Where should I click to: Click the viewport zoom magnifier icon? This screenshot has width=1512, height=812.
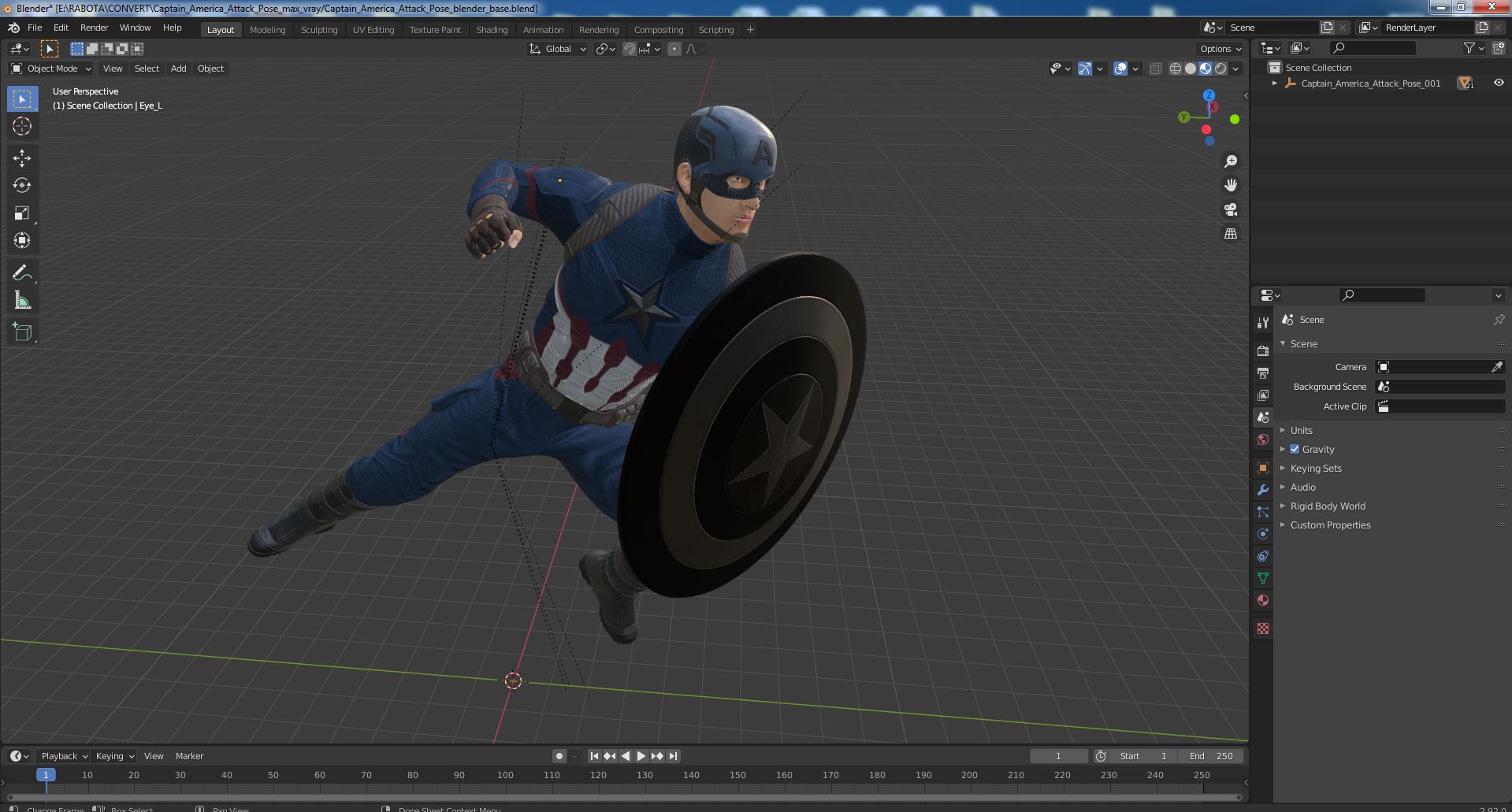click(1230, 161)
